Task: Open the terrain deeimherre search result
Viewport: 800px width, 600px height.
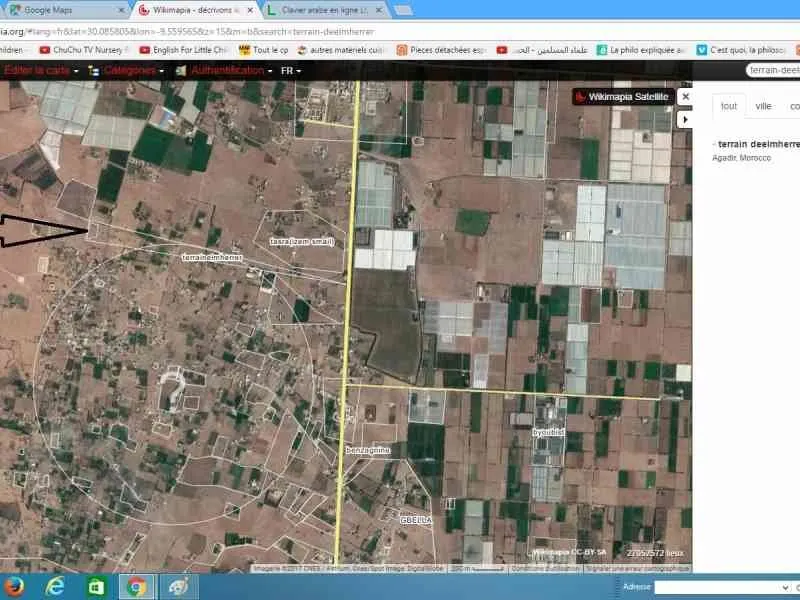Action: 758,144
